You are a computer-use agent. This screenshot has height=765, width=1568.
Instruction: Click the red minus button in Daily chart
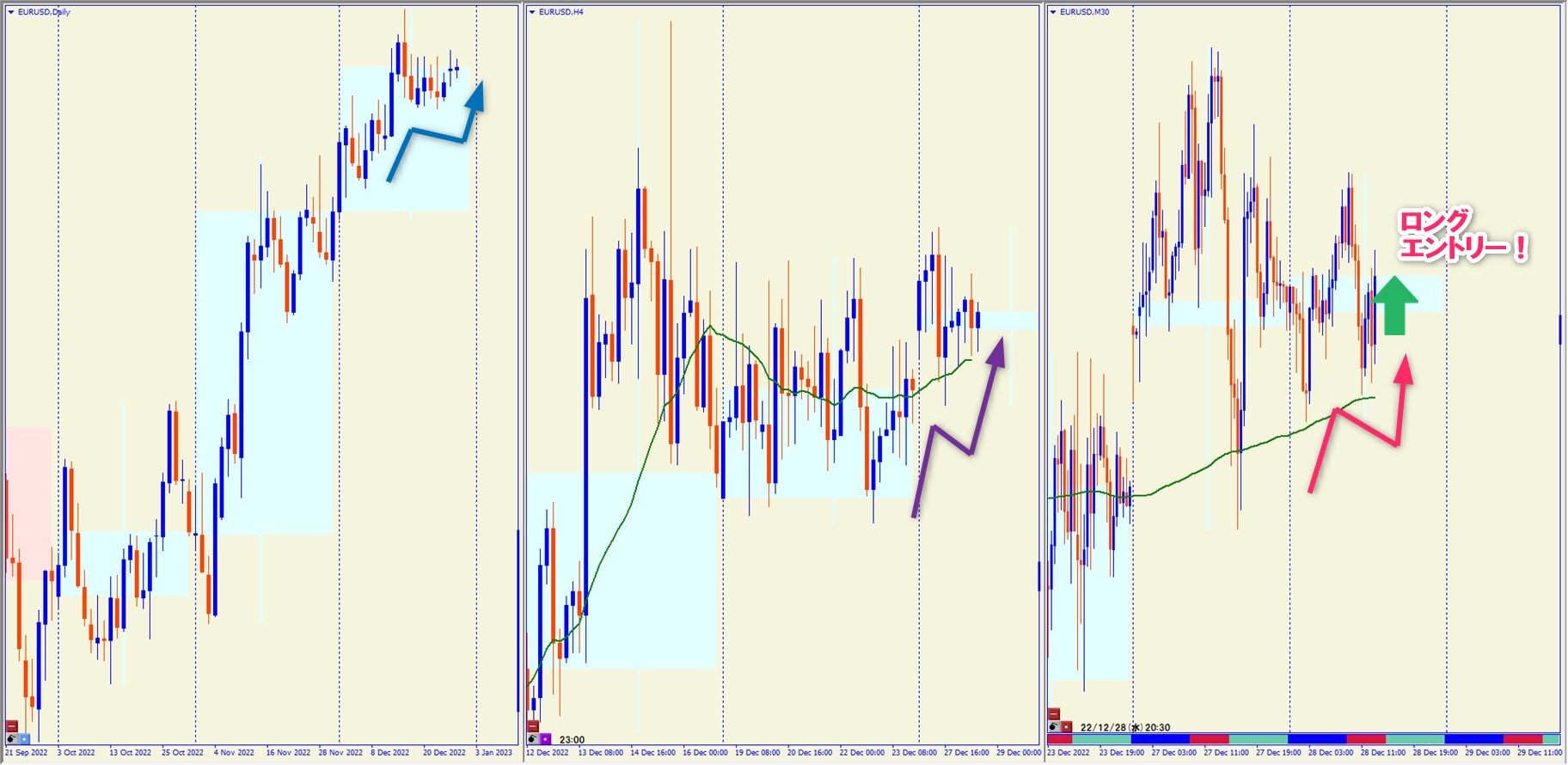[x=12, y=726]
